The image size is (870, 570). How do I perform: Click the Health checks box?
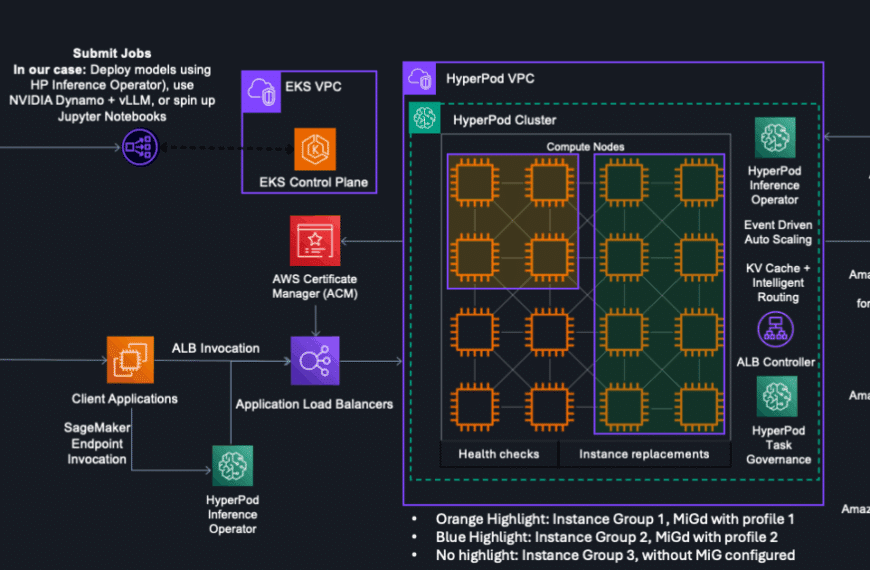498,454
